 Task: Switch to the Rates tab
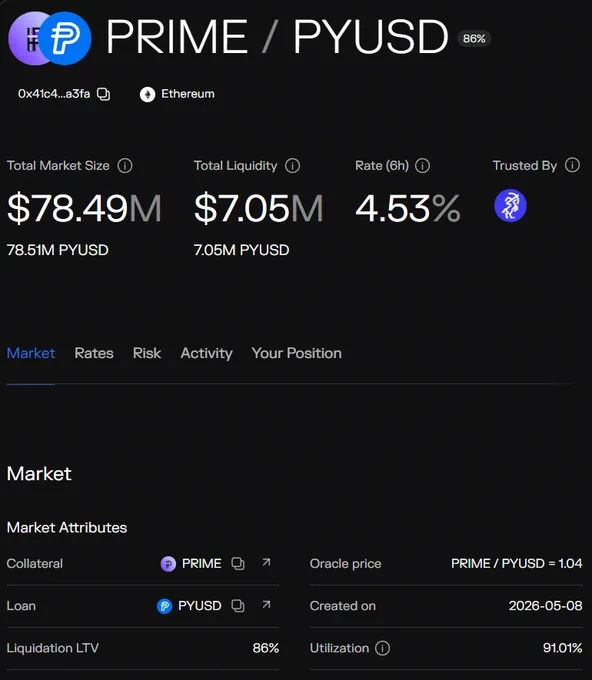click(x=94, y=353)
